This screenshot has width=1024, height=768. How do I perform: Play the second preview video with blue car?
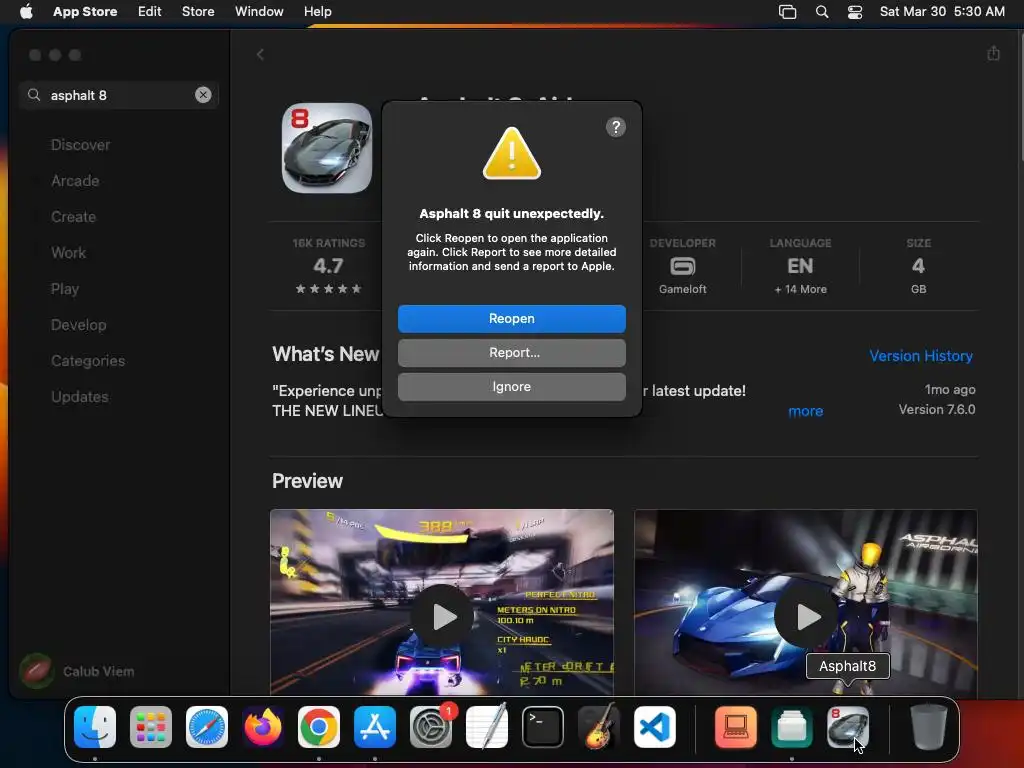point(805,615)
